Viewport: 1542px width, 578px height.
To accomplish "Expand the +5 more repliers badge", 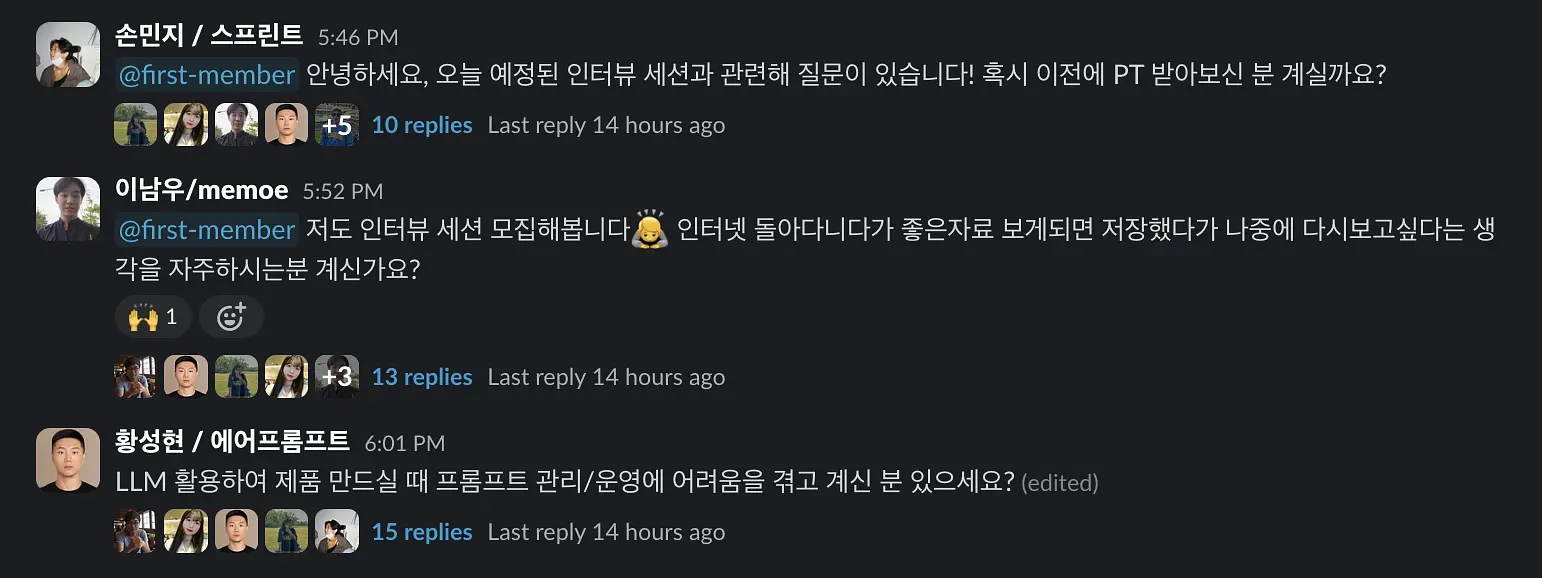I will coord(337,125).
